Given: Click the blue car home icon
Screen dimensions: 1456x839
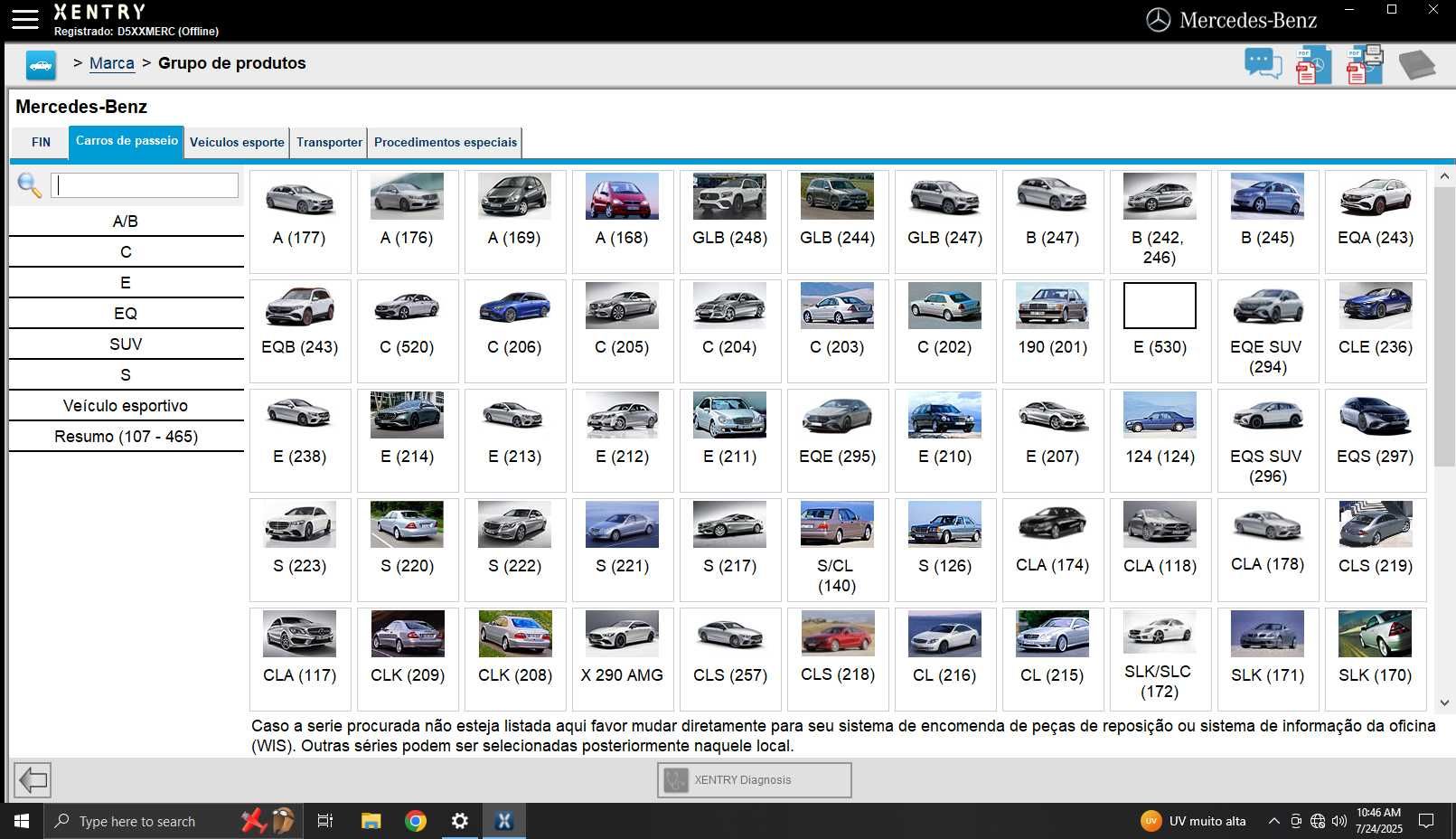Looking at the screenshot, I should click(41, 65).
